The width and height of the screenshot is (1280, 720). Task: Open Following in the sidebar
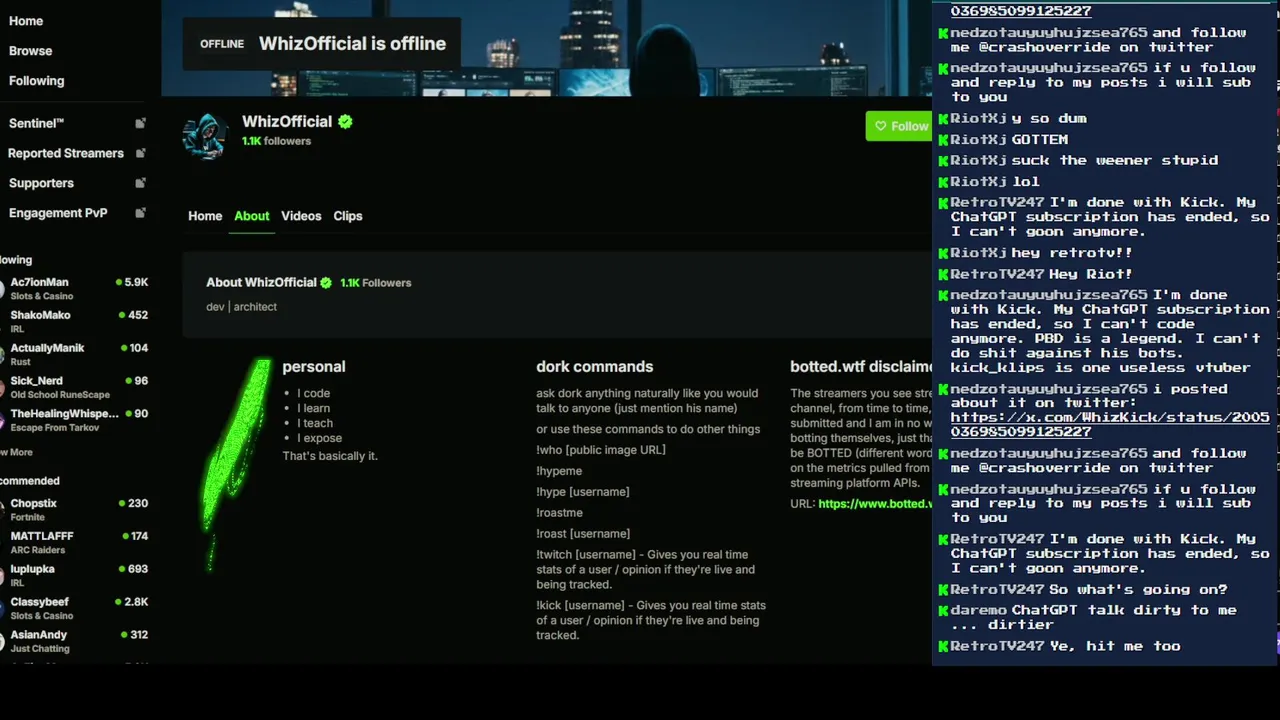36,81
